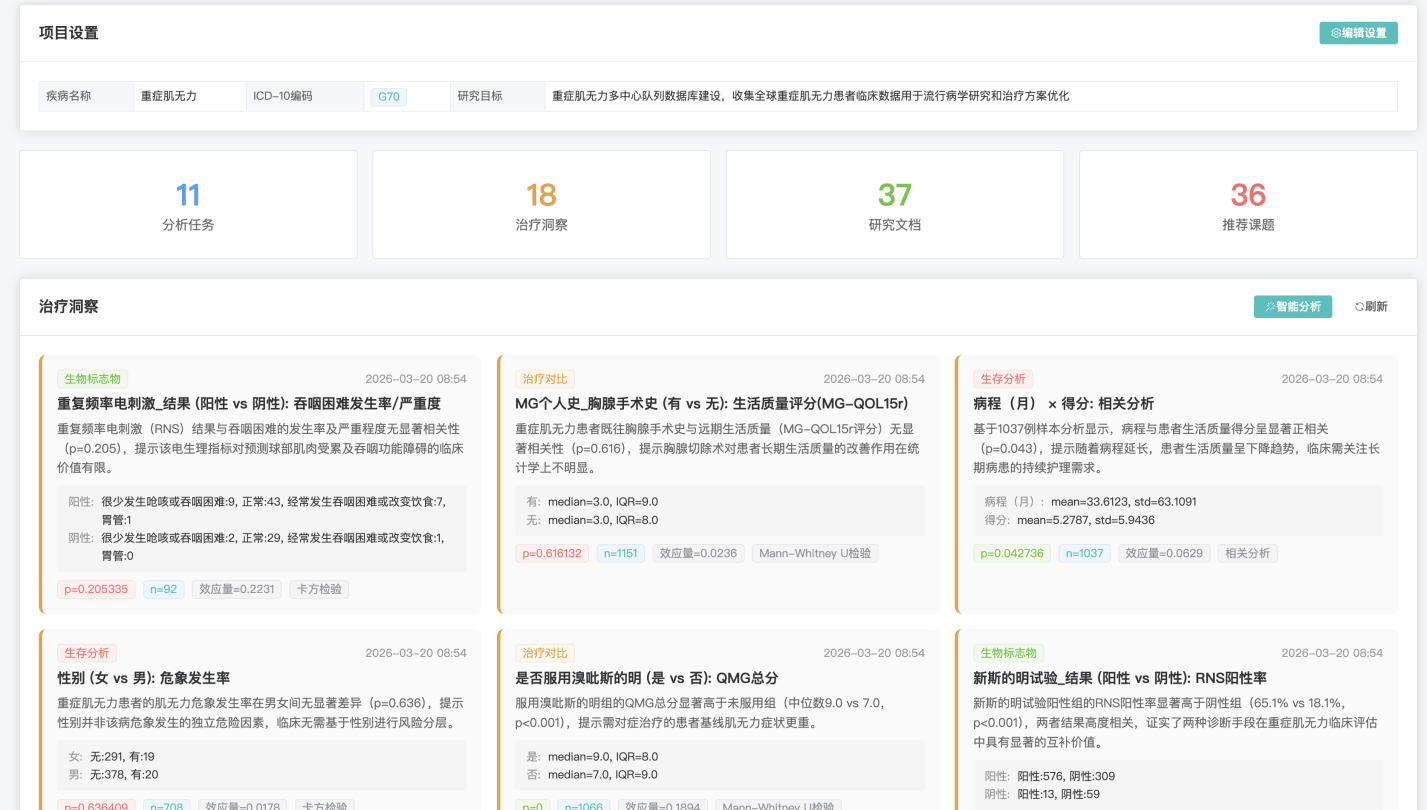The height and width of the screenshot is (810, 1427).
Task: Click the gear icon in 编辑设置
Action: (1336, 33)
